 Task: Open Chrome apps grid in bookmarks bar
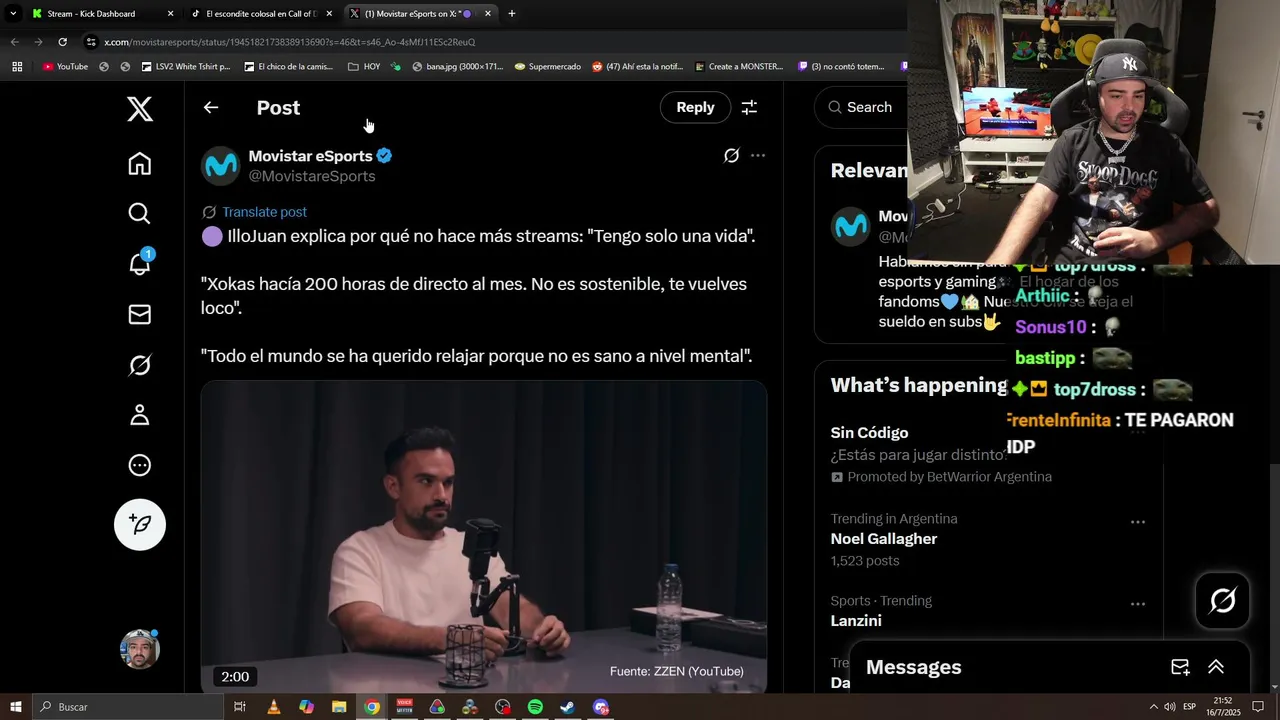click(17, 67)
